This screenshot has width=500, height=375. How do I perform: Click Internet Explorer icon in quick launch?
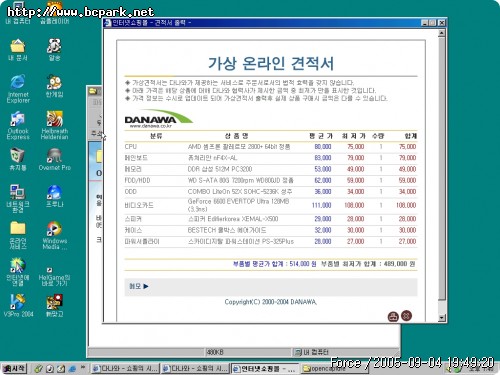click(72, 369)
